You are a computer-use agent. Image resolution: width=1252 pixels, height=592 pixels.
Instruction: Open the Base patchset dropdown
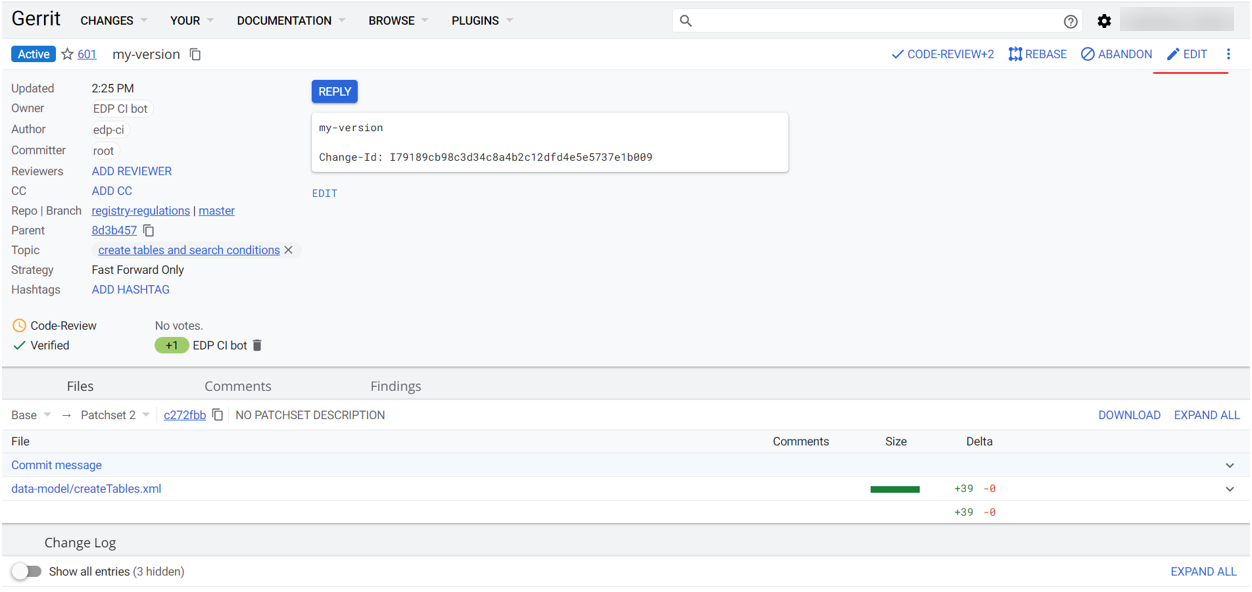(x=31, y=415)
